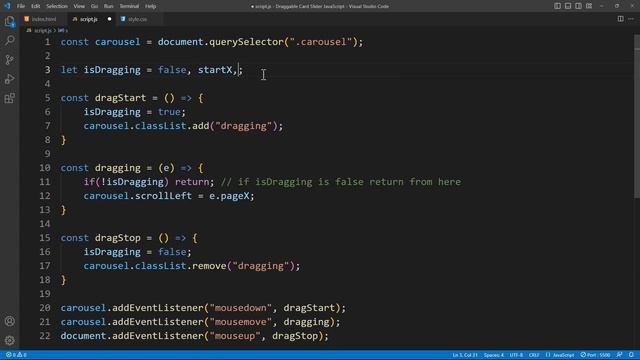The image size is (640, 360).
Task: Open the editor More Actions ellipsis
Action: click(x=631, y=19)
